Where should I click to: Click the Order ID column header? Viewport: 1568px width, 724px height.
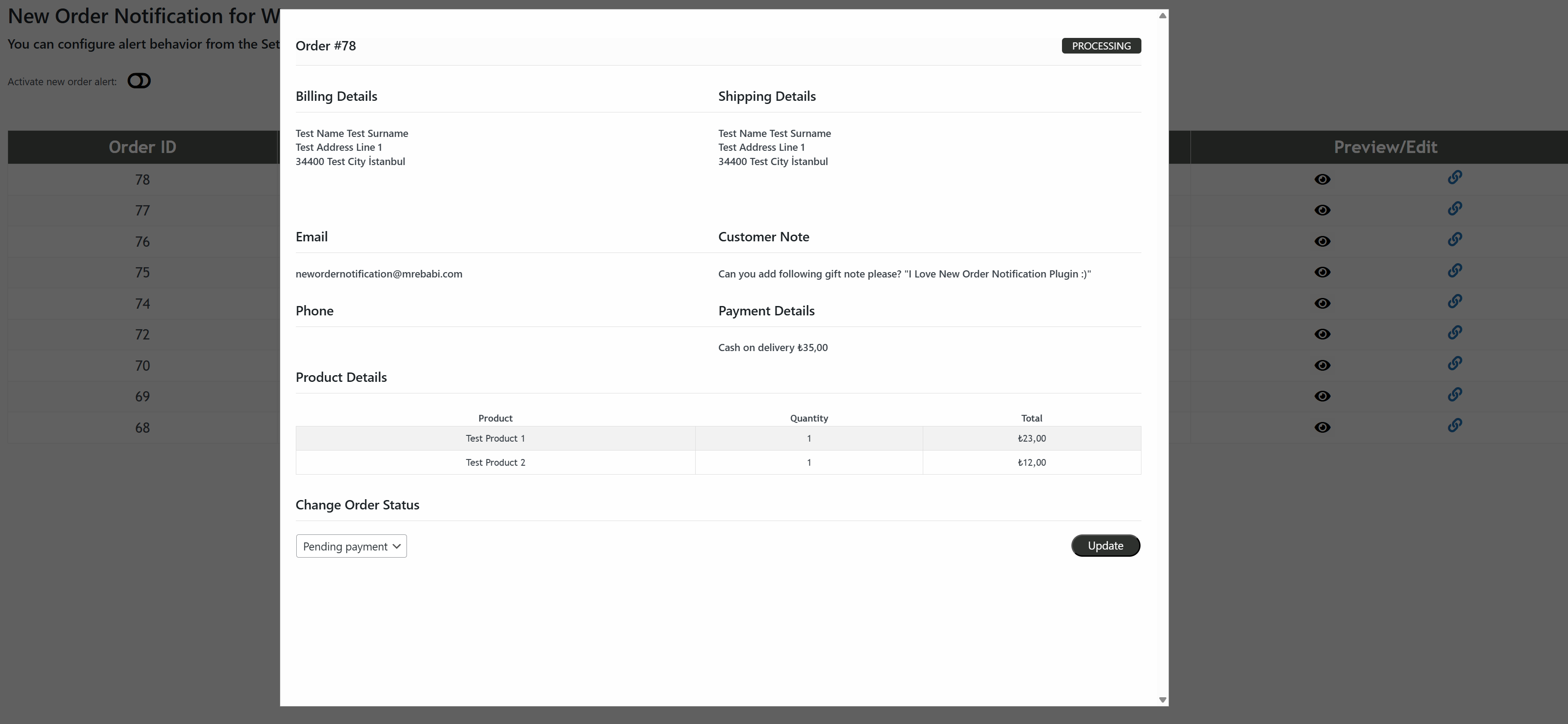142,147
